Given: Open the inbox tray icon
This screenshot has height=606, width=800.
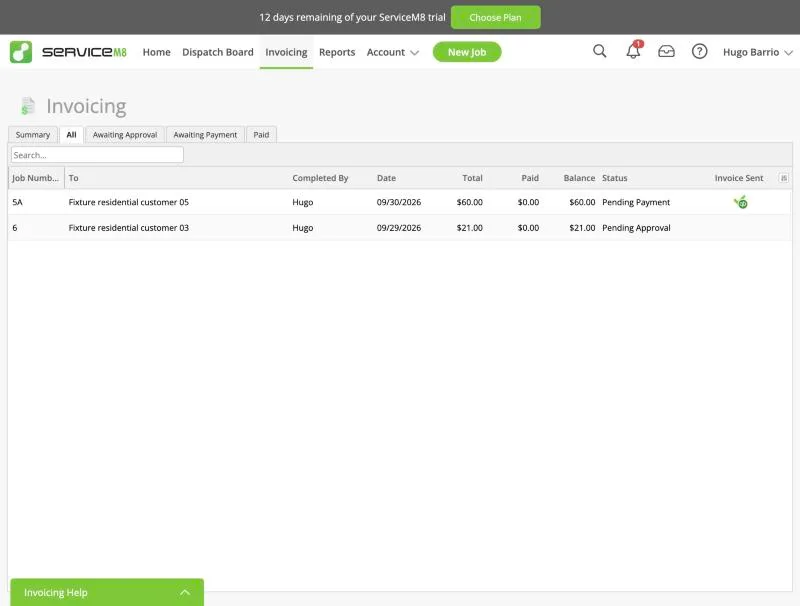Looking at the screenshot, I should click(666, 51).
